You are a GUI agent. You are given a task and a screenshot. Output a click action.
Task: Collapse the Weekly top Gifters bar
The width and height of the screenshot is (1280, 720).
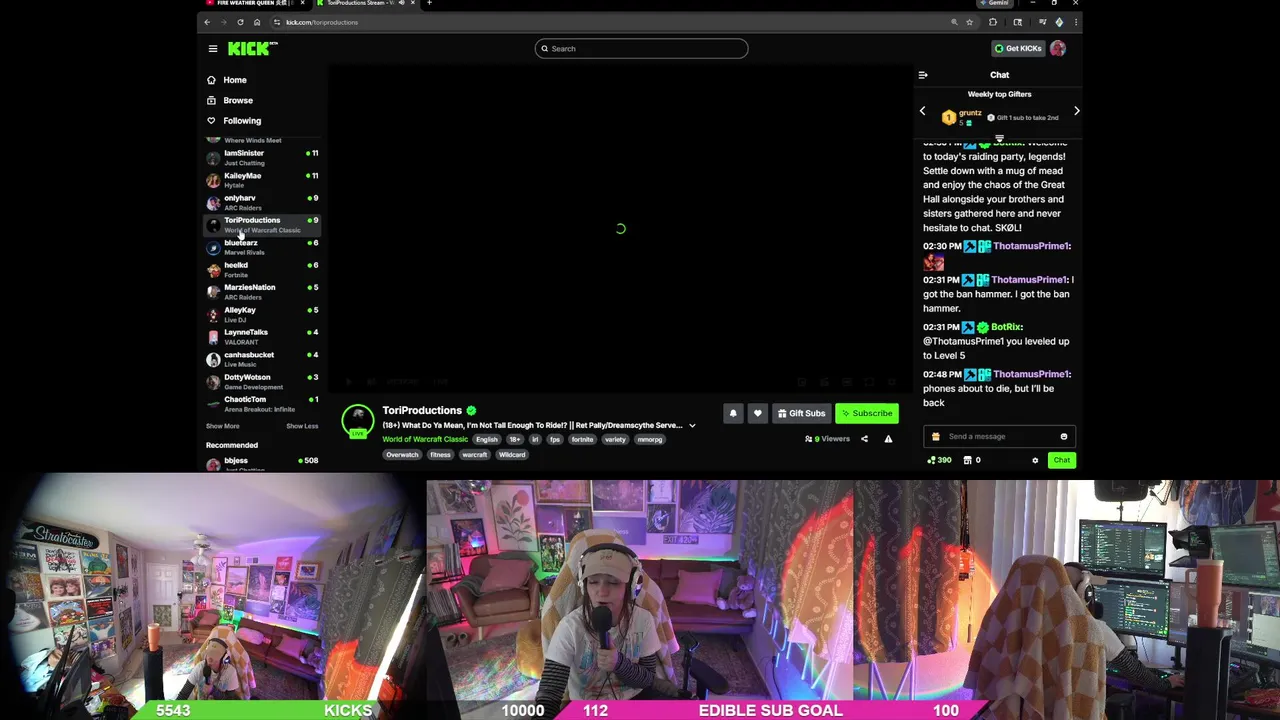[999, 139]
